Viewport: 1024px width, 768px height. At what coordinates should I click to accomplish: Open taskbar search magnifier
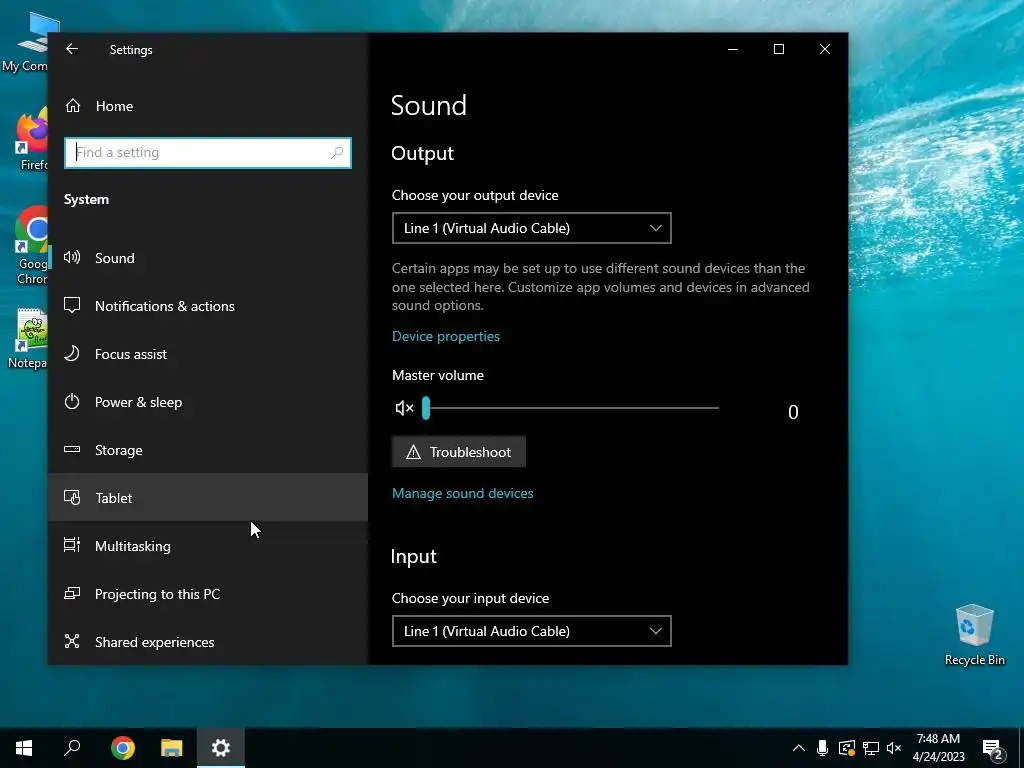72,748
